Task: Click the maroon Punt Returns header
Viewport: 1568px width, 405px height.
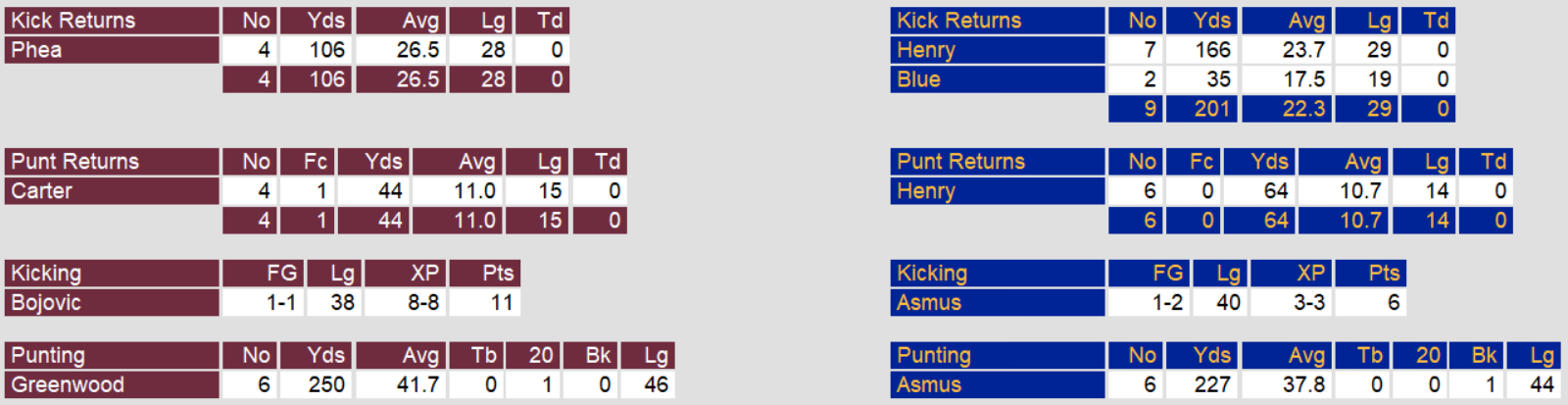Action: (75, 162)
